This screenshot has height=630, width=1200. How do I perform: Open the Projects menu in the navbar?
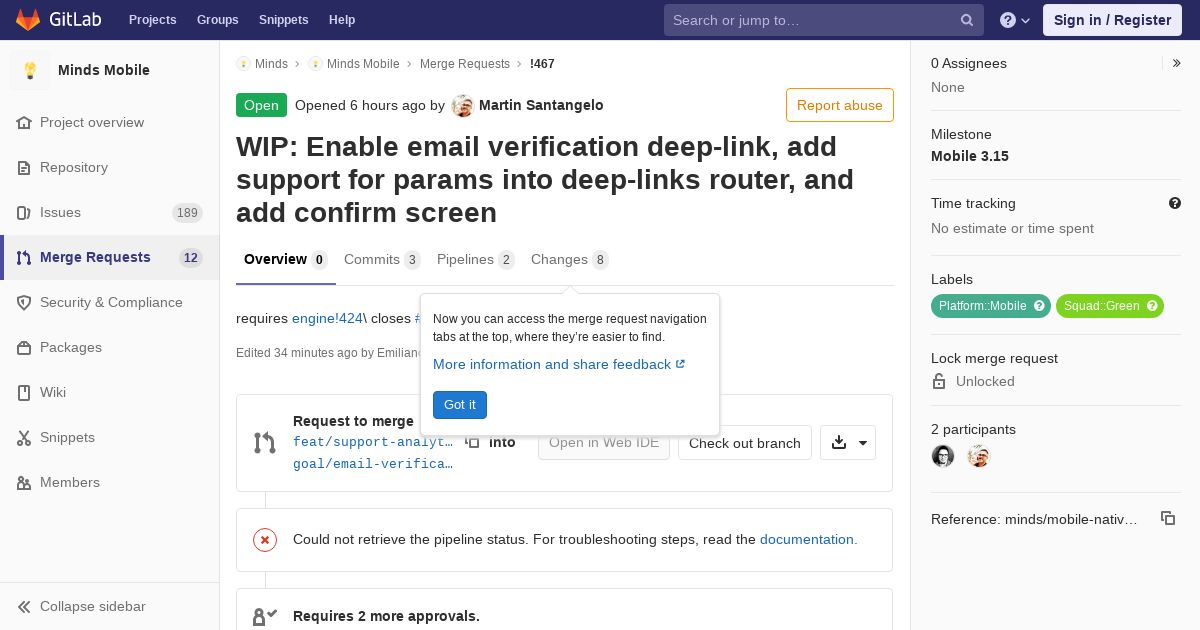[152, 20]
